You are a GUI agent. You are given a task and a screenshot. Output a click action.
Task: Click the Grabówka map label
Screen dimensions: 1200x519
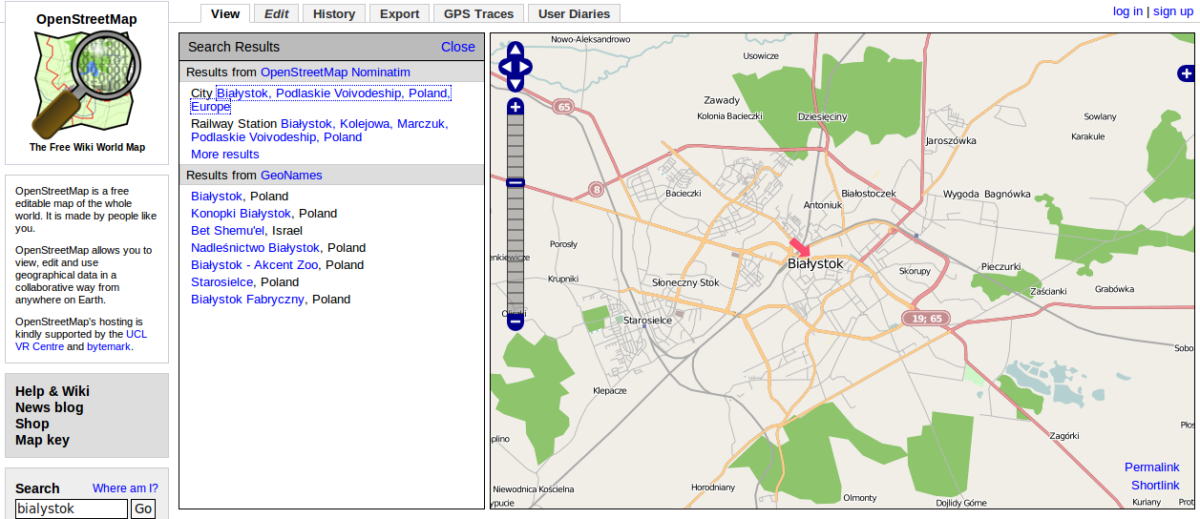click(x=1115, y=289)
